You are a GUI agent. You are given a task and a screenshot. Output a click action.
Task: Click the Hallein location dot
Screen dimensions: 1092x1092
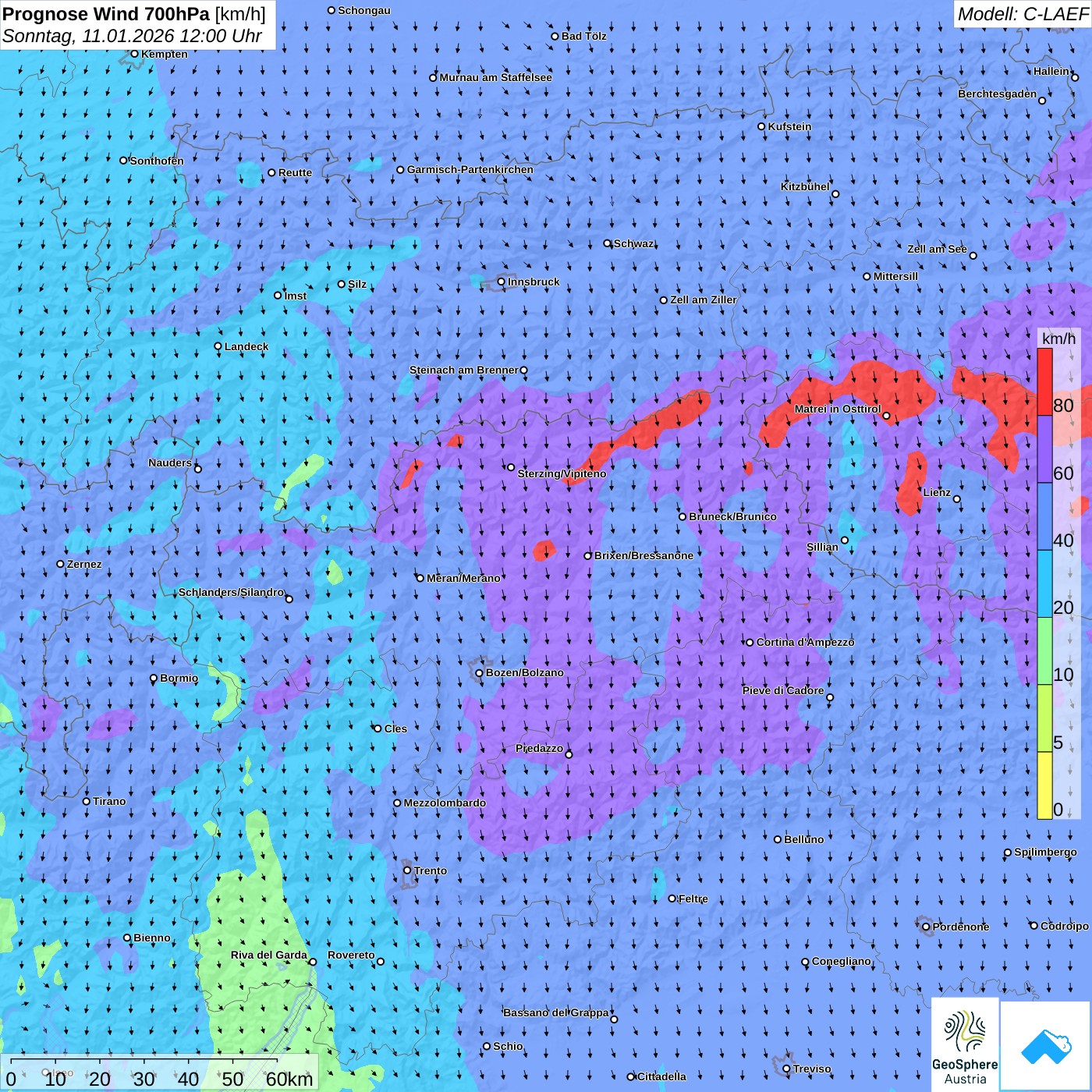(1075, 77)
